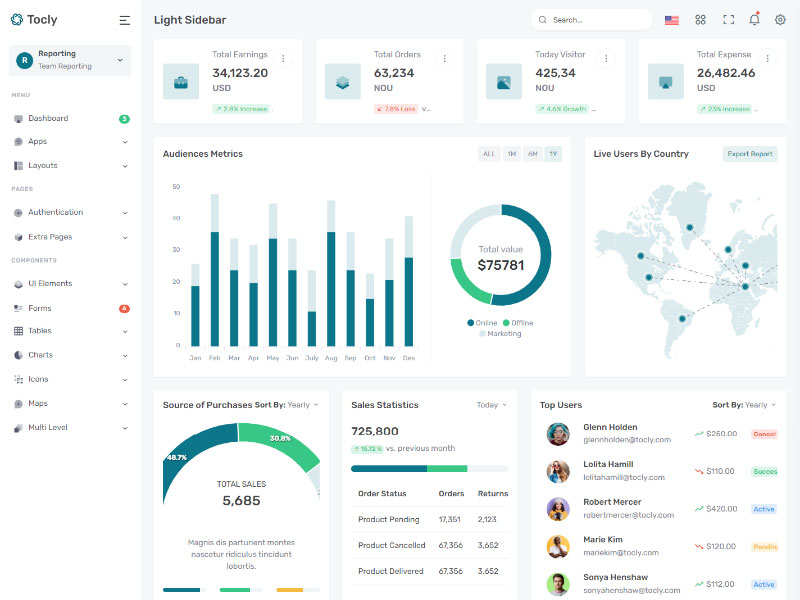This screenshot has width=800, height=600.
Task: Click Glenn Holden's name in Top Users
Action: [610, 427]
